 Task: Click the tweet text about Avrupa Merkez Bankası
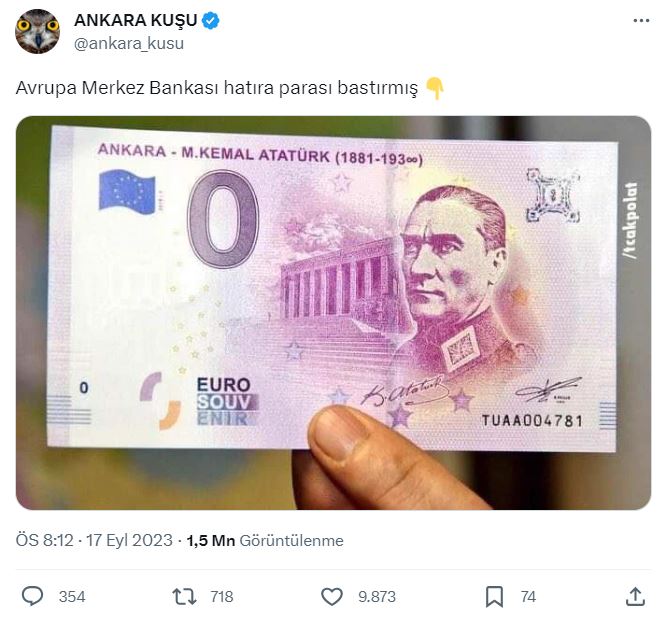click(217, 88)
